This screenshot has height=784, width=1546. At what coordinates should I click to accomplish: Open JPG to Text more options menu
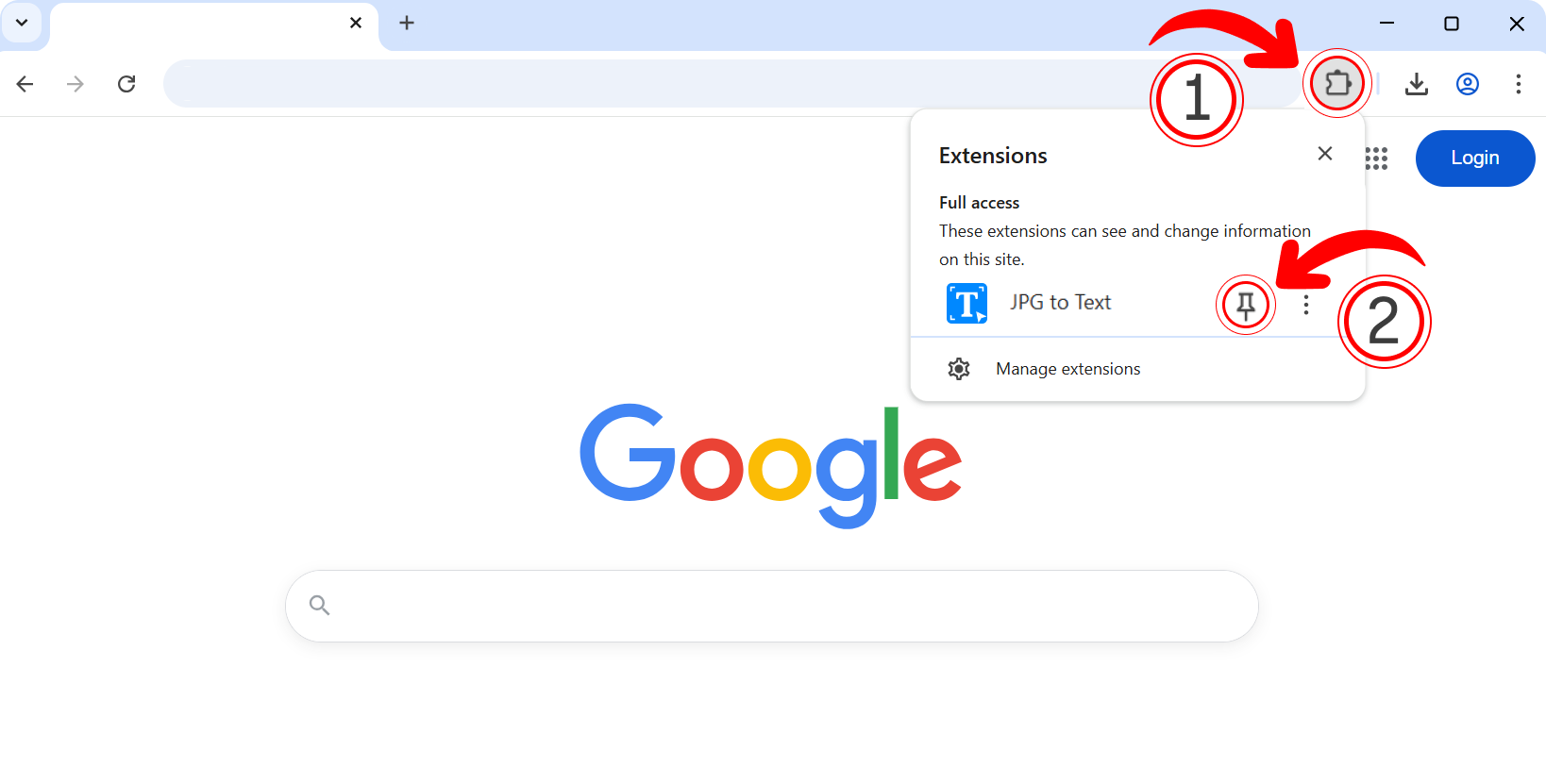pyautogui.click(x=1306, y=304)
